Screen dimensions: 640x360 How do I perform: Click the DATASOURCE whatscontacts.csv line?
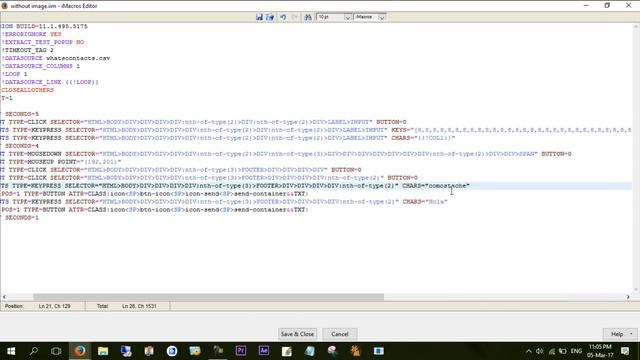(56, 58)
